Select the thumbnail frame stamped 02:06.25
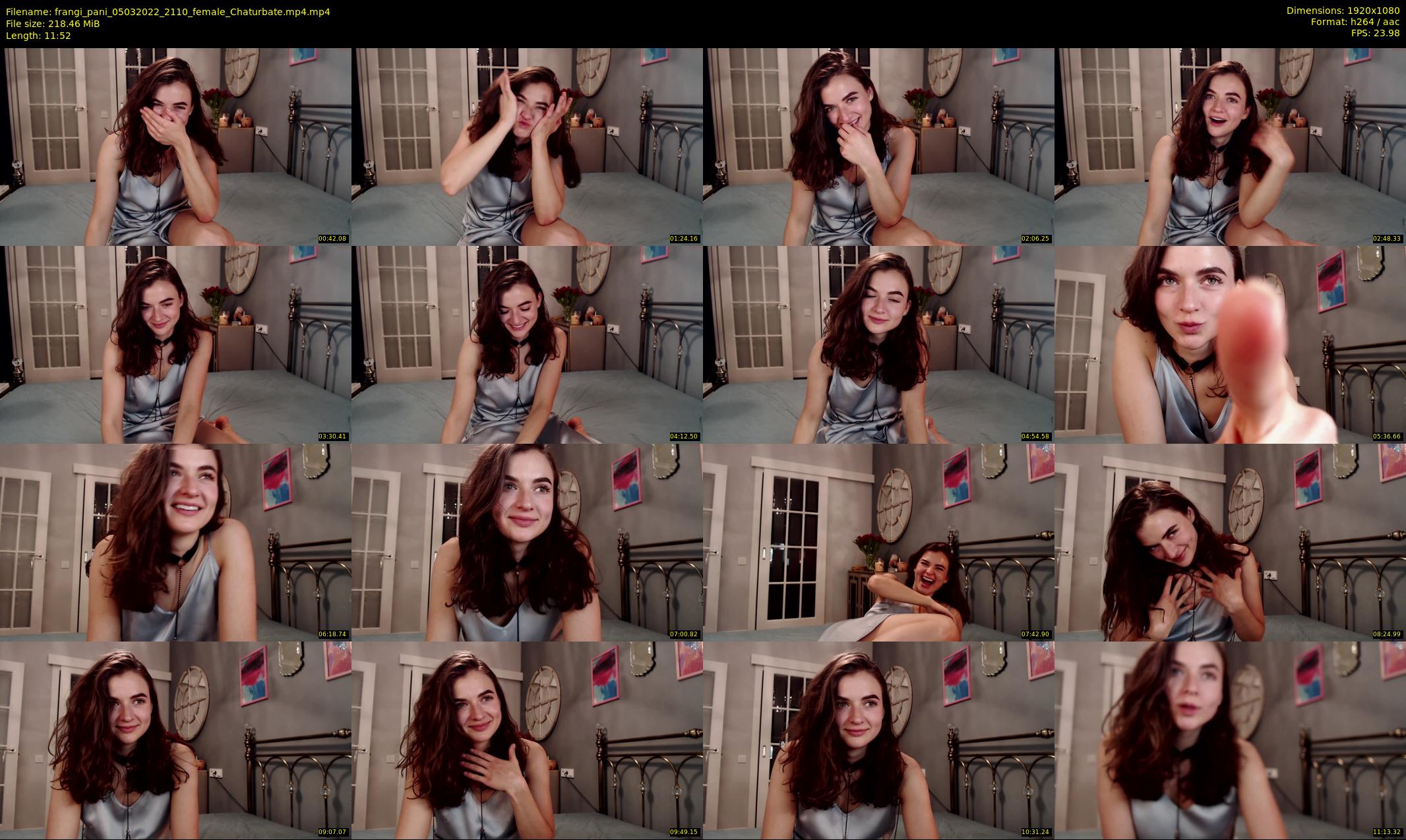The width and height of the screenshot is (1406, 840). click(878, 146)
